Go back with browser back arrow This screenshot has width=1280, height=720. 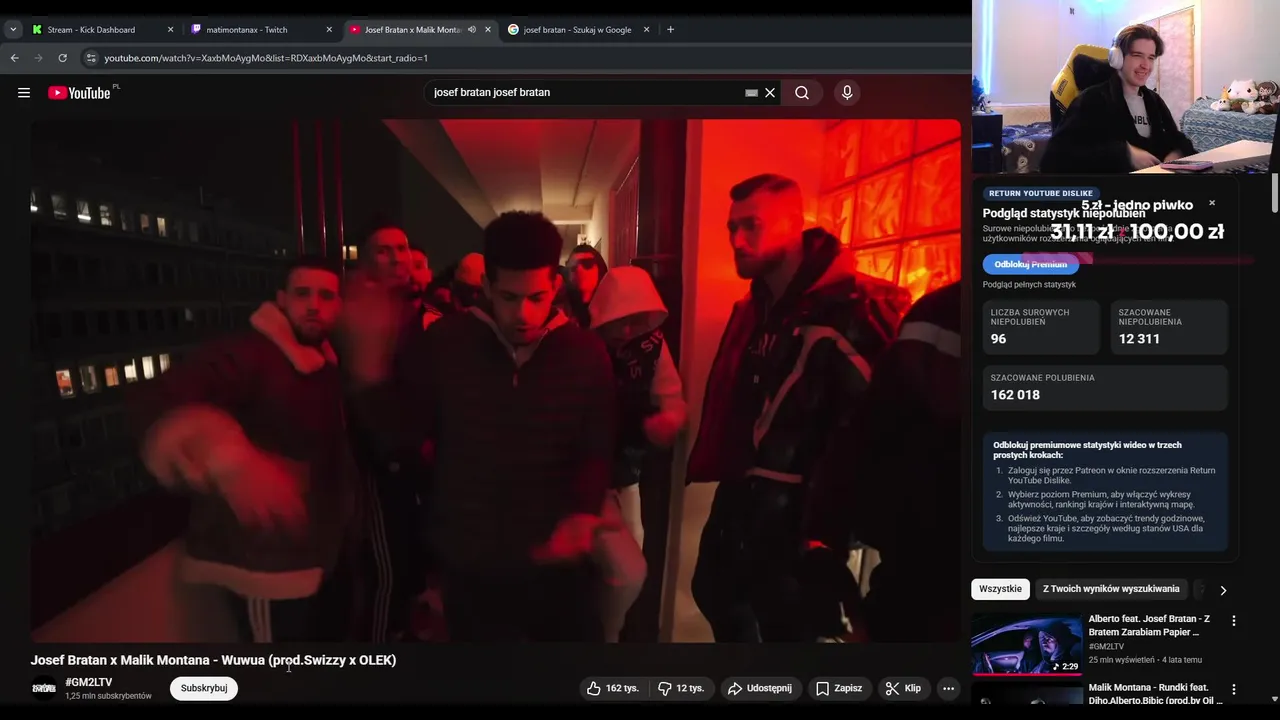coord(15,58)
